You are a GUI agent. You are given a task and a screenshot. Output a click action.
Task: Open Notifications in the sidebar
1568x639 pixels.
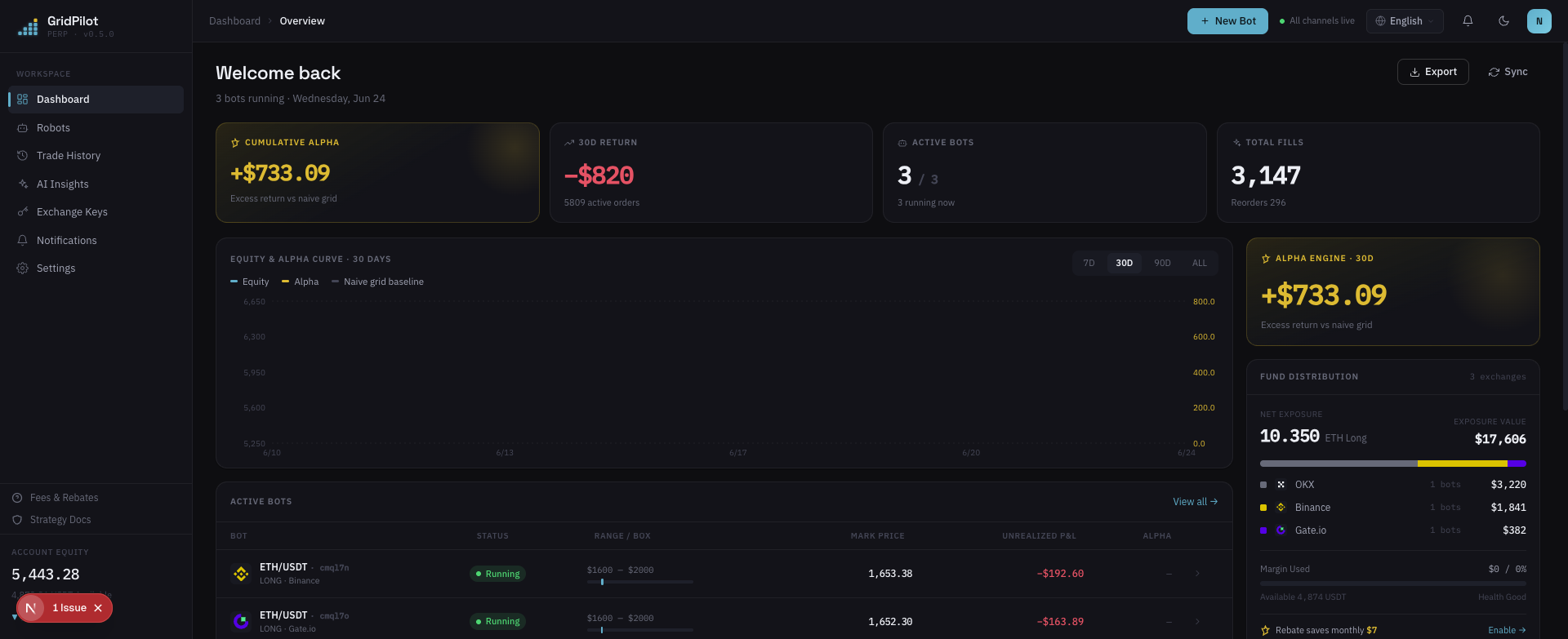pyautogui.click(x=96, y=241)
